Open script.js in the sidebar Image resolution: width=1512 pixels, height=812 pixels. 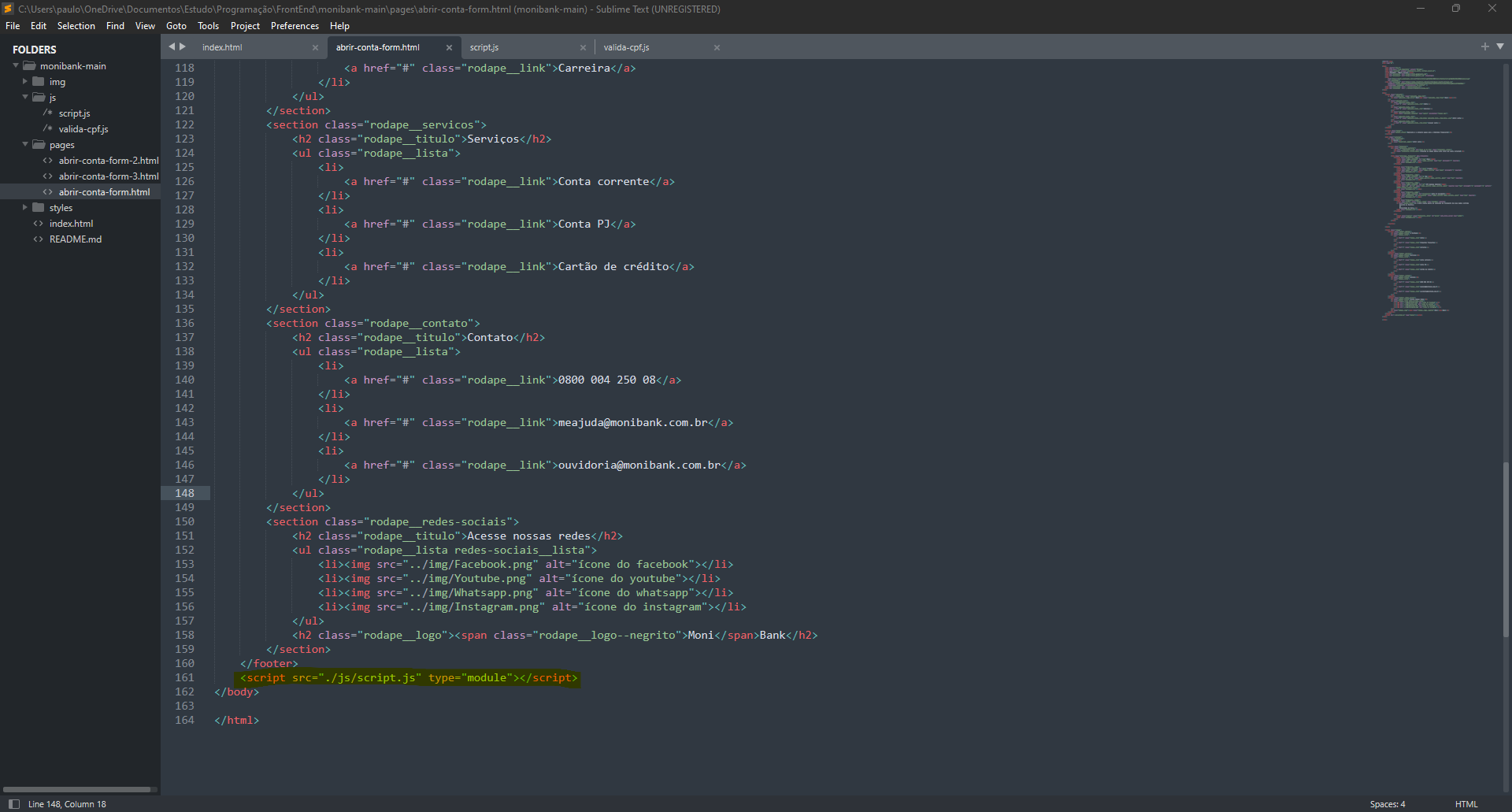(x=75, y=113)
